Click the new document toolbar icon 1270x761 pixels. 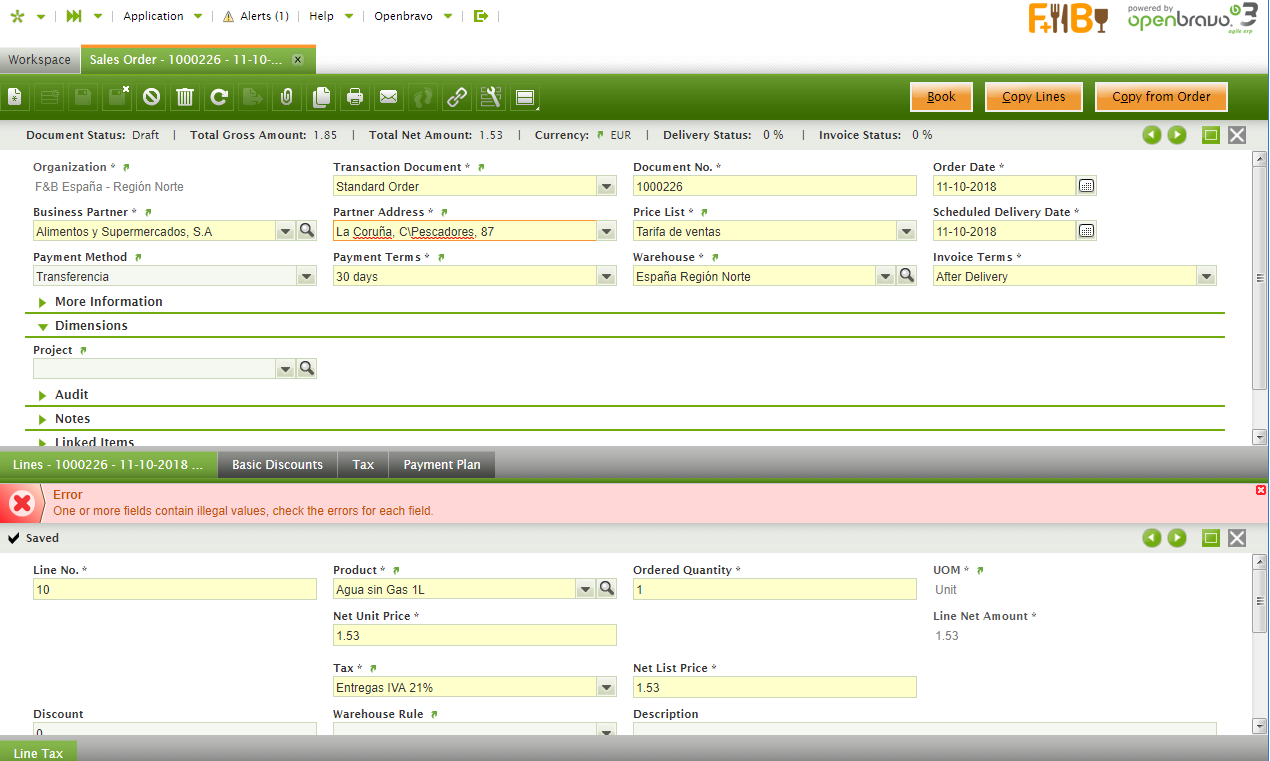click(15, 97)
